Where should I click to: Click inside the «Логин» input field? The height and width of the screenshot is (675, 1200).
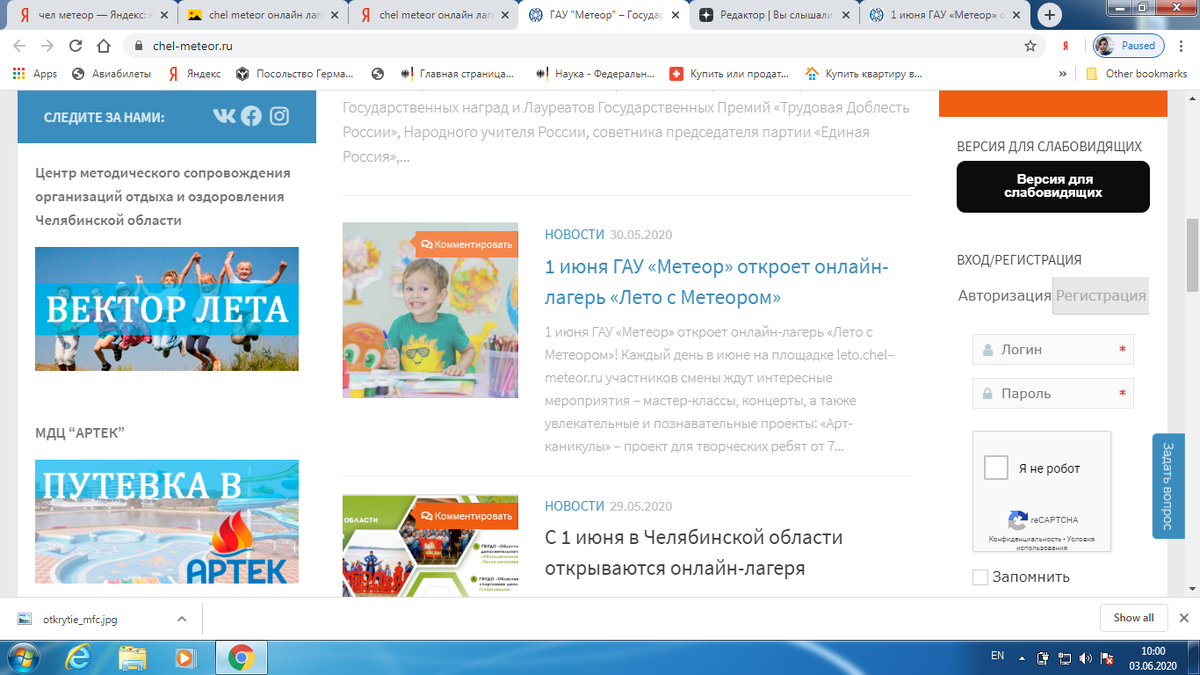[x=1050, y=349]
